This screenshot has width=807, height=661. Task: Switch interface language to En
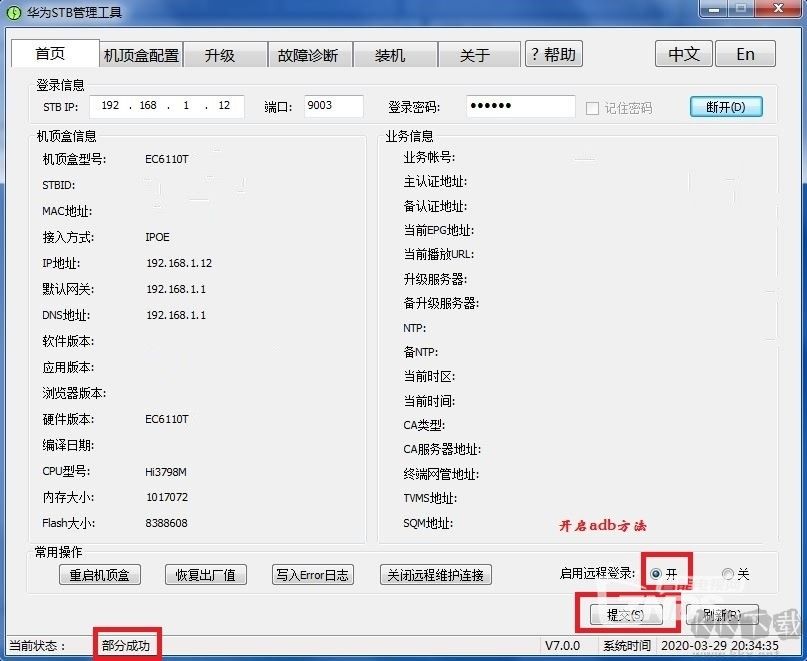(x=745, y=54)
